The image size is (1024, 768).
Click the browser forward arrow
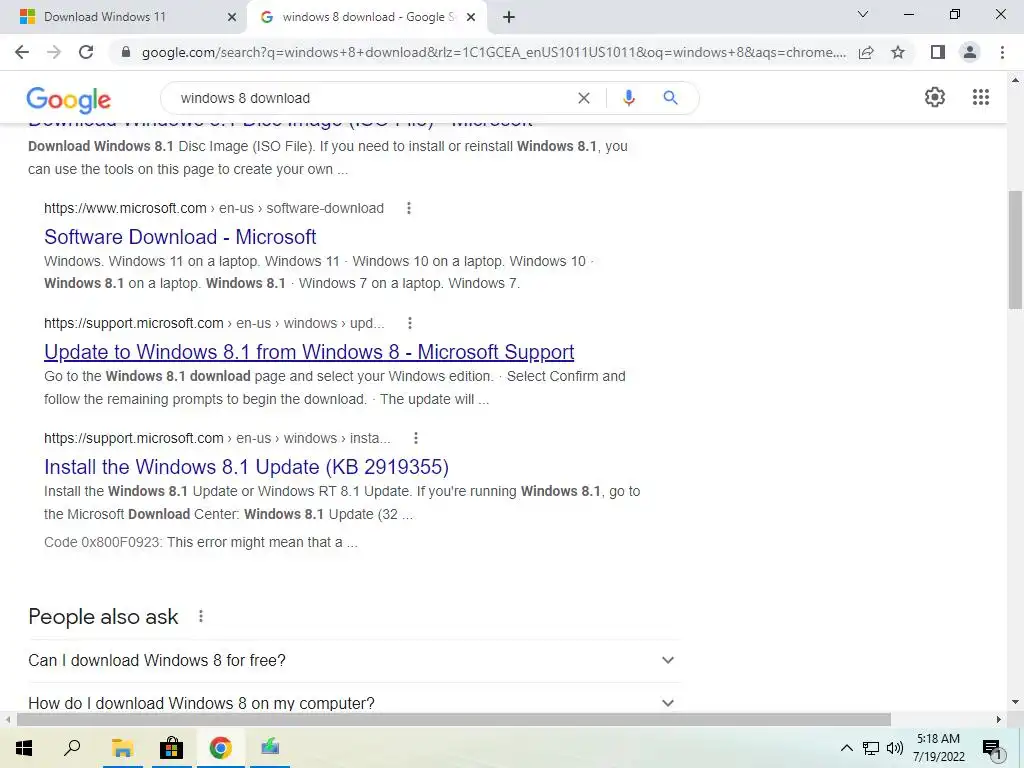click(54, 52)
